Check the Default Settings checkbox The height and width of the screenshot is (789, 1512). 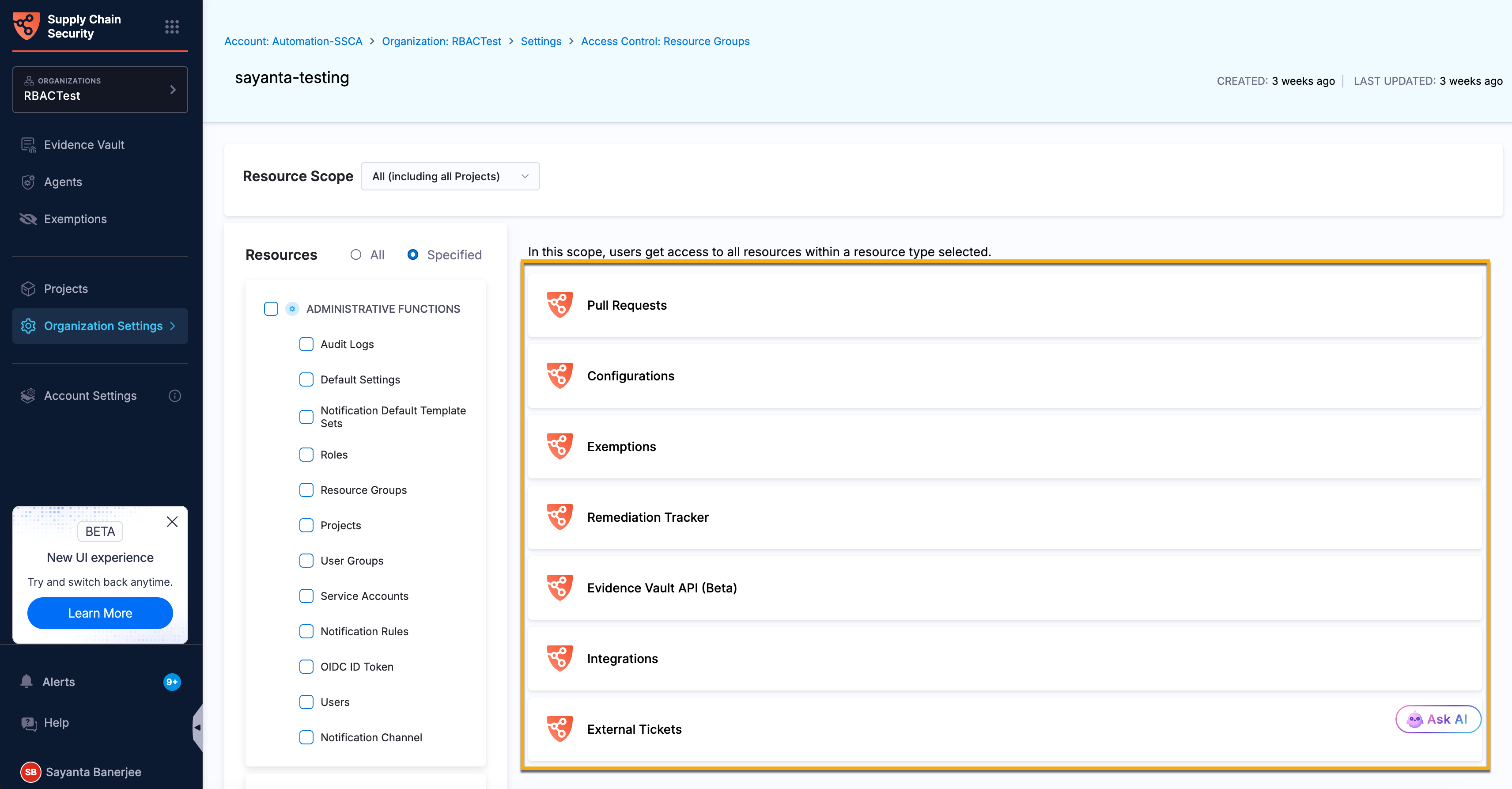306,380
